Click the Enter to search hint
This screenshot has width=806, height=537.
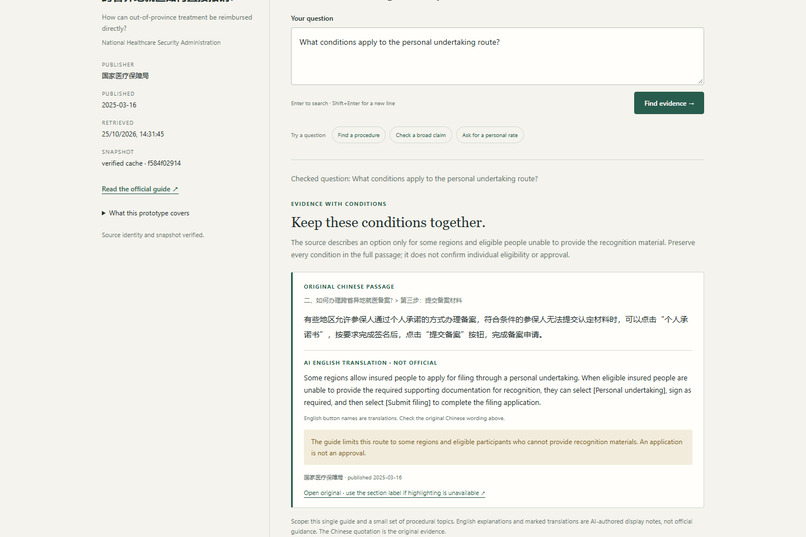pos(343,103)
